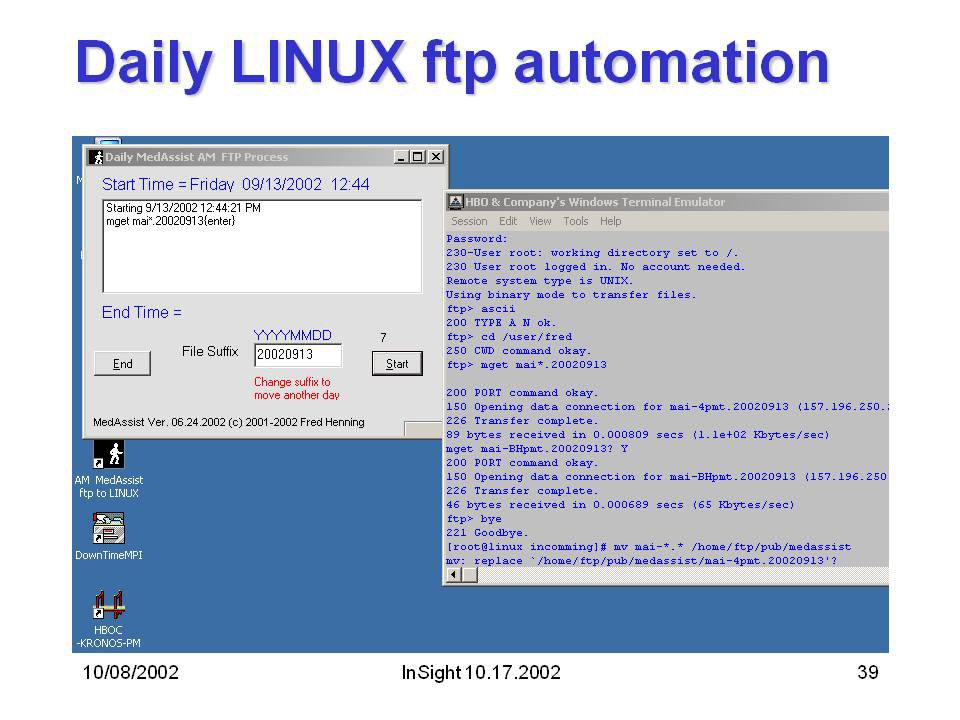The image size is (960, 720).
Task: Open the HBOC-KRONOS-PM desktop shortcut
Action: 108,606
